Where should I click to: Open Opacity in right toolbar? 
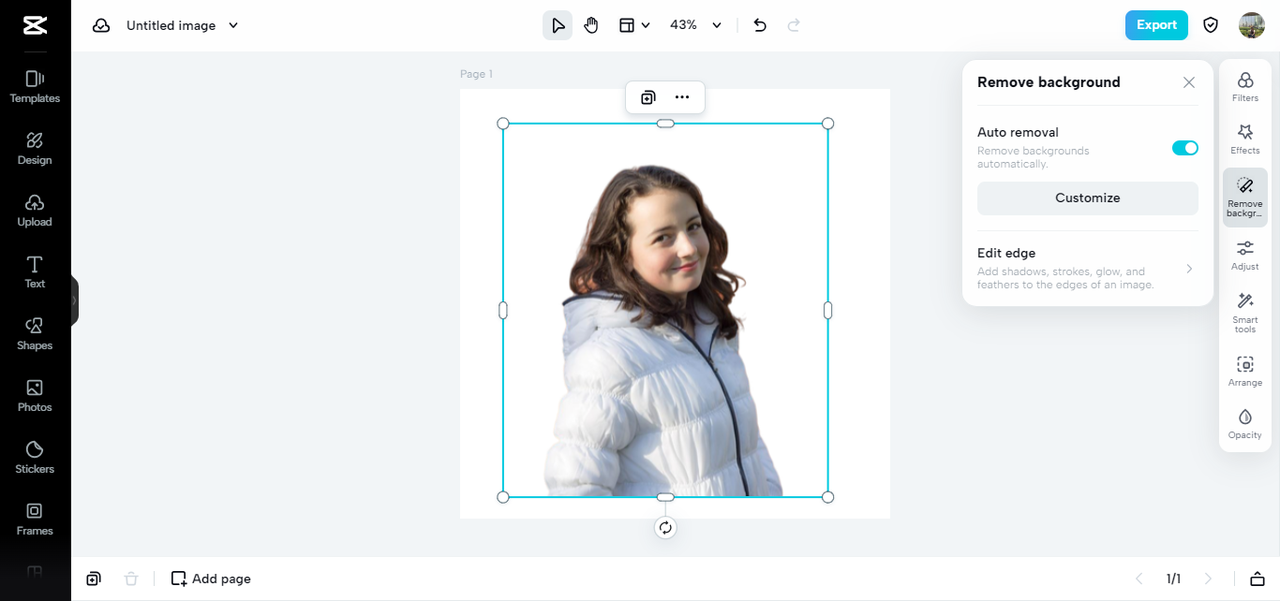tap(1245, 424)
